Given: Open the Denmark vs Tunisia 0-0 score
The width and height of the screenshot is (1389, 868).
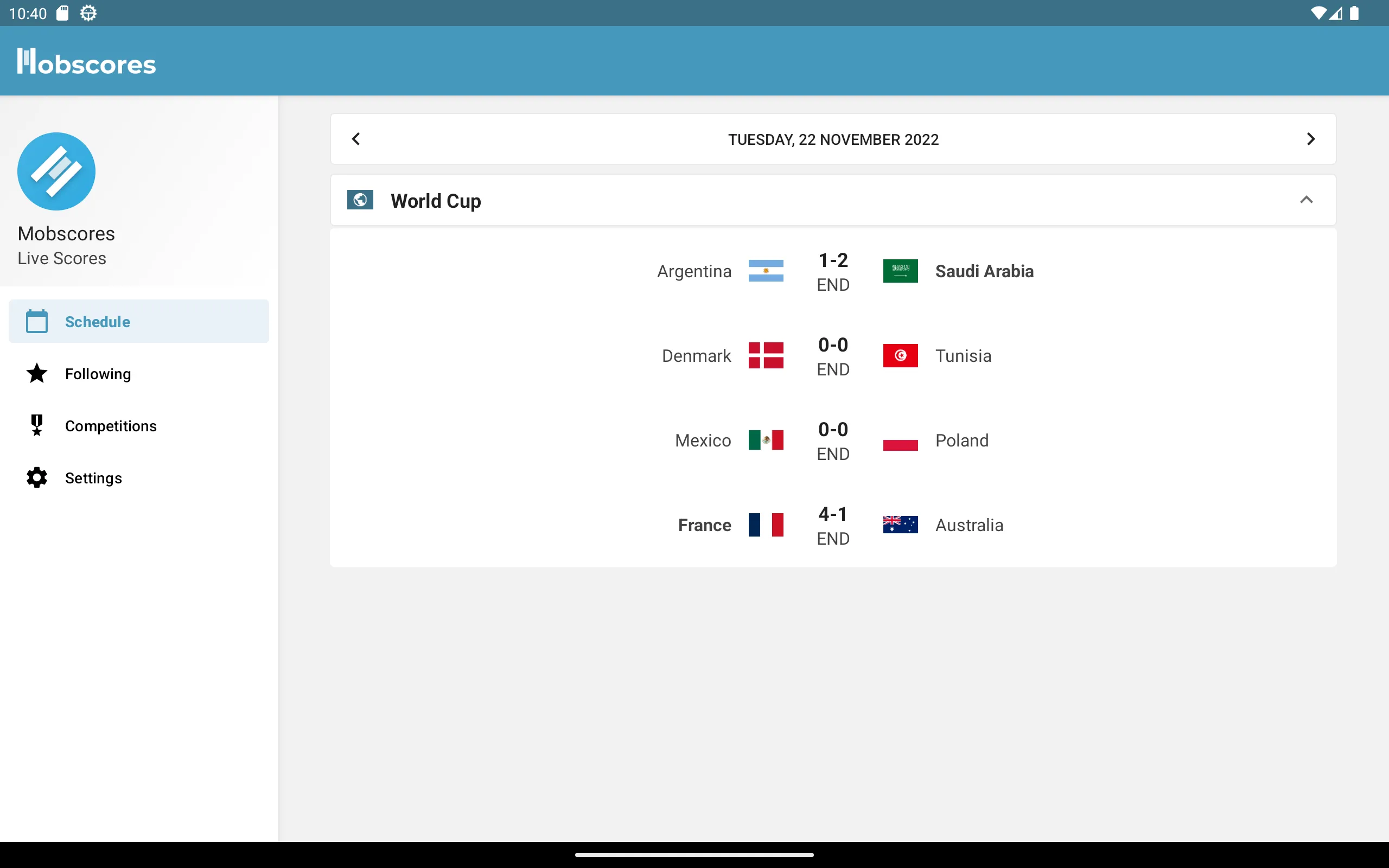Looking at the screenshot, I should click(x=833, y=345).
